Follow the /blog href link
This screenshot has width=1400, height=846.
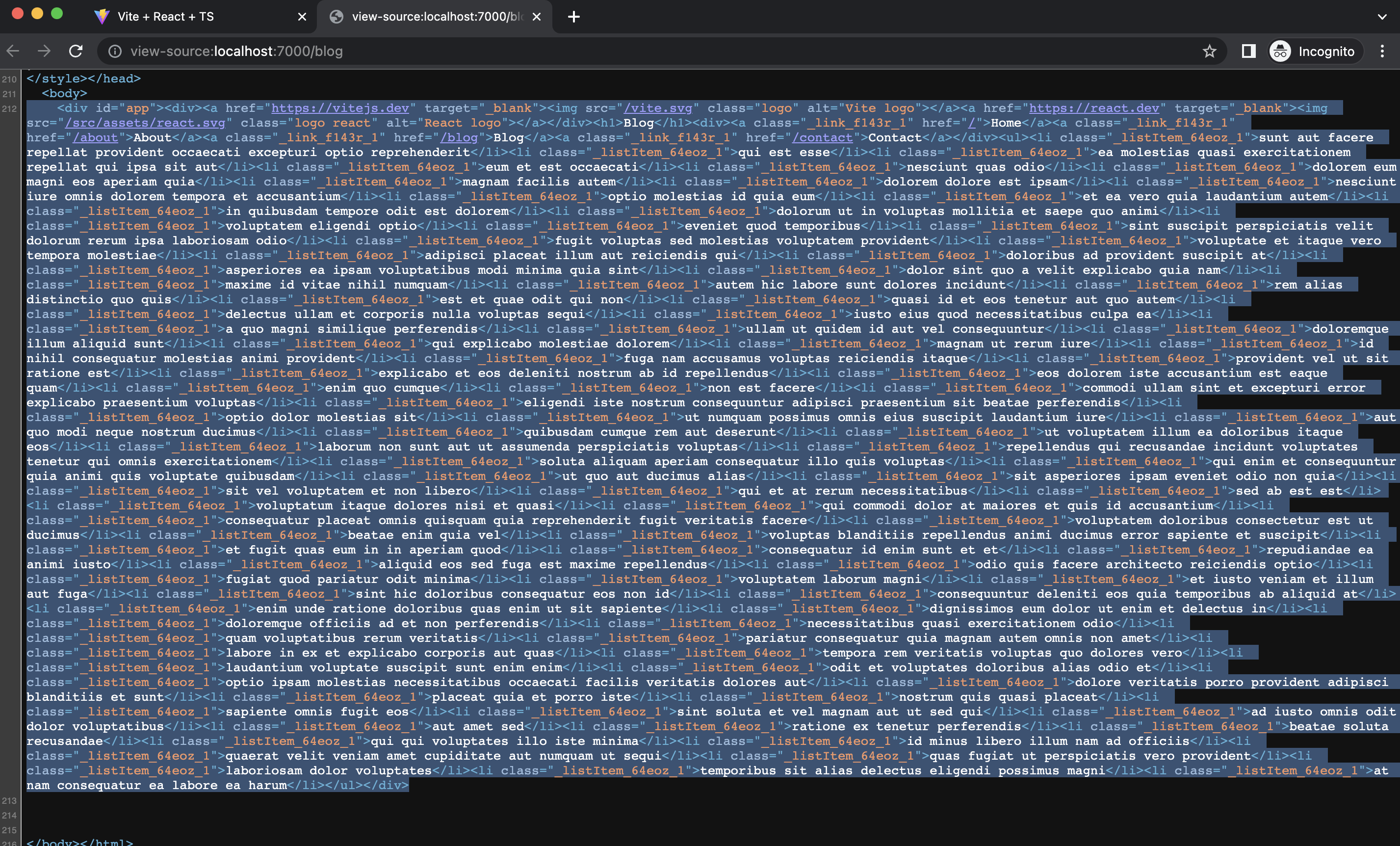coord(459,137)
